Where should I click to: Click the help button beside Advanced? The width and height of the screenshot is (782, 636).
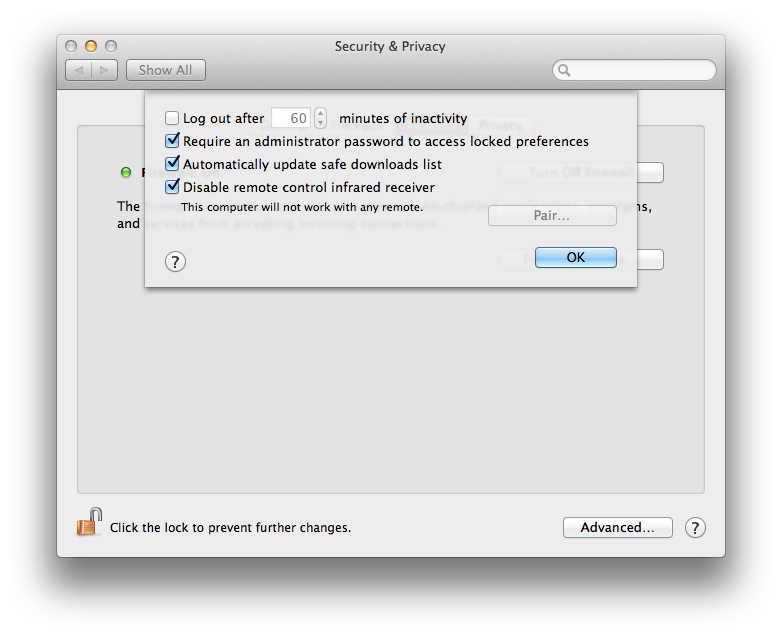pos(695,527)
